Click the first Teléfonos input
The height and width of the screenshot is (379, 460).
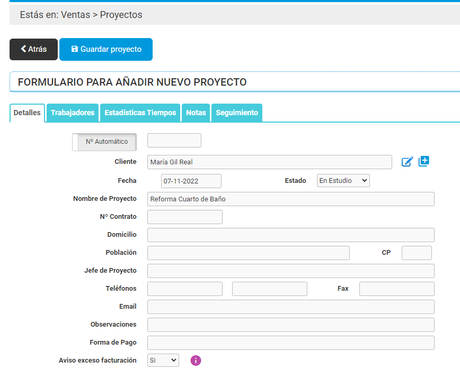coord(185,289)
